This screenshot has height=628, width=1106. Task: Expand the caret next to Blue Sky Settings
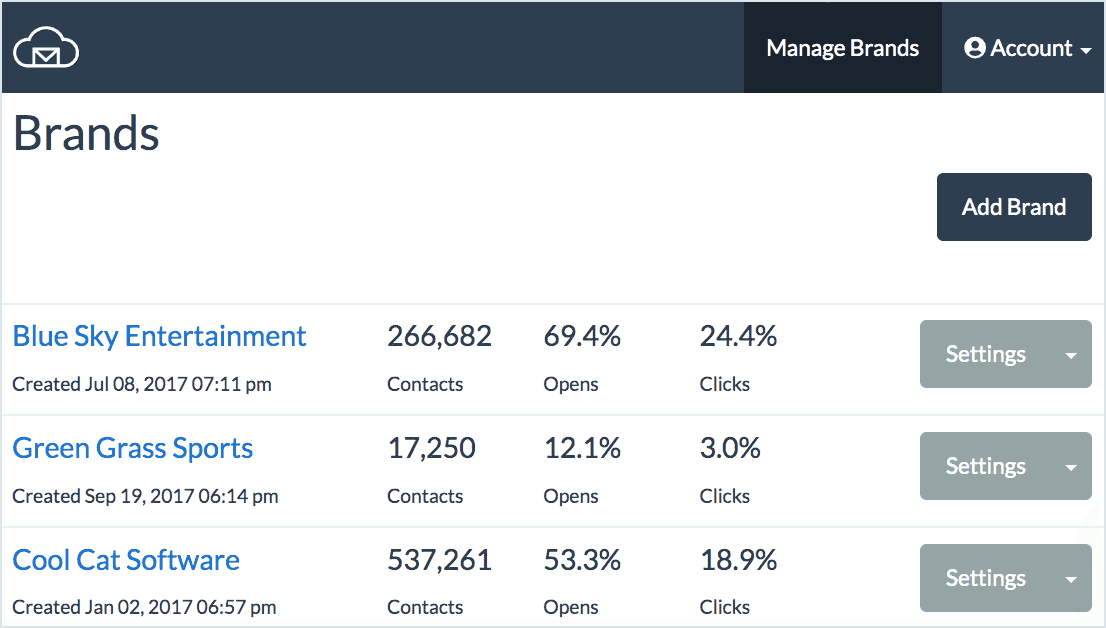tap(1071, 355)
